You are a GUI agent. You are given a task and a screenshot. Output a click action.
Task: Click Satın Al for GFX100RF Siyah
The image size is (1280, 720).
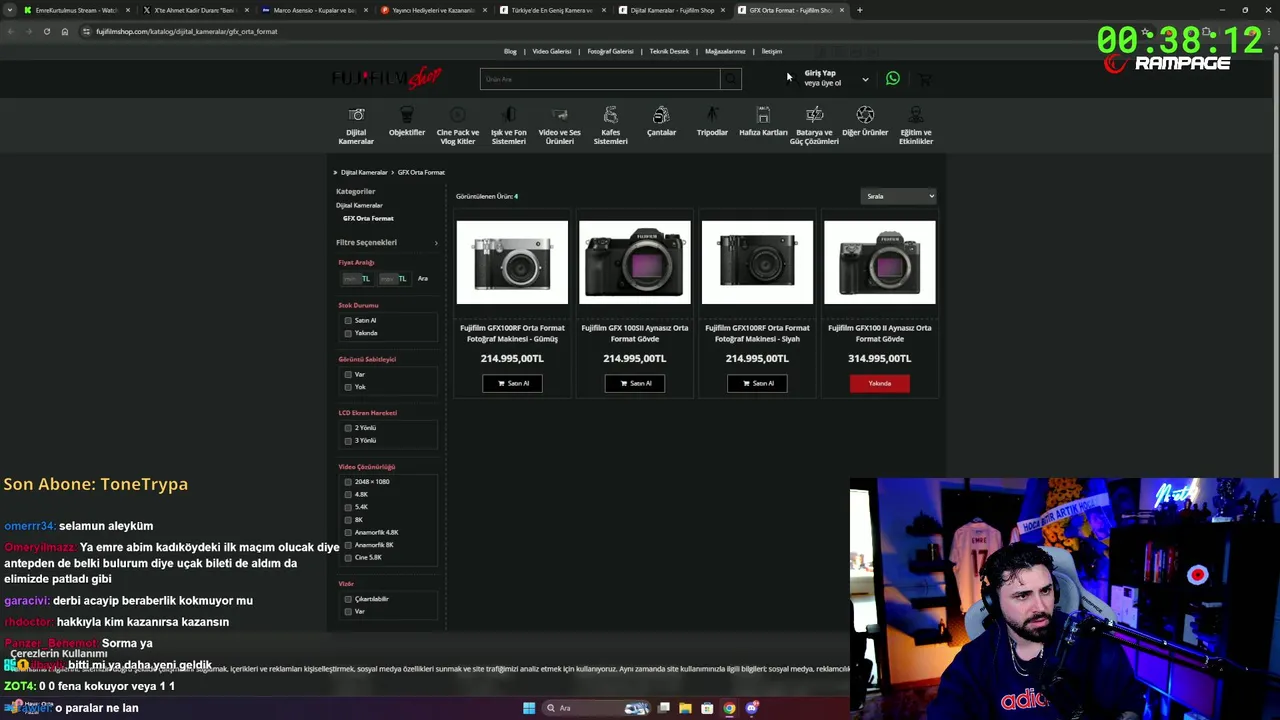pyautogui.click(x=757, y=383)
